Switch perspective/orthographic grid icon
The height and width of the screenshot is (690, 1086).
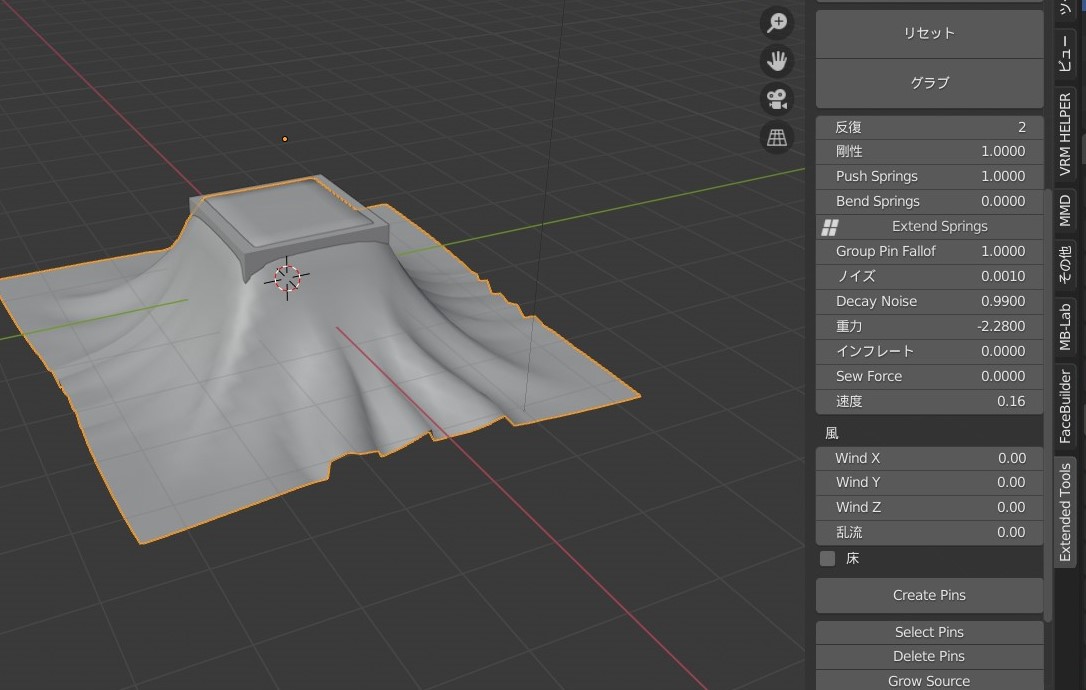(777, 137)
